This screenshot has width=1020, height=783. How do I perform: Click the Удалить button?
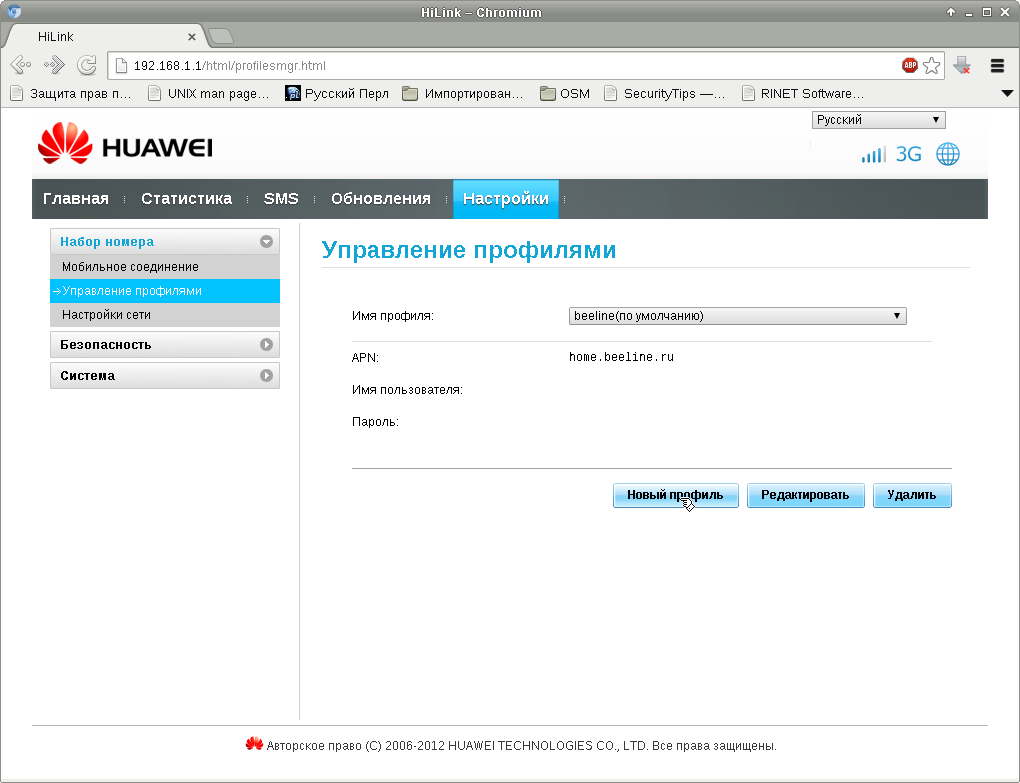[912, 496]
